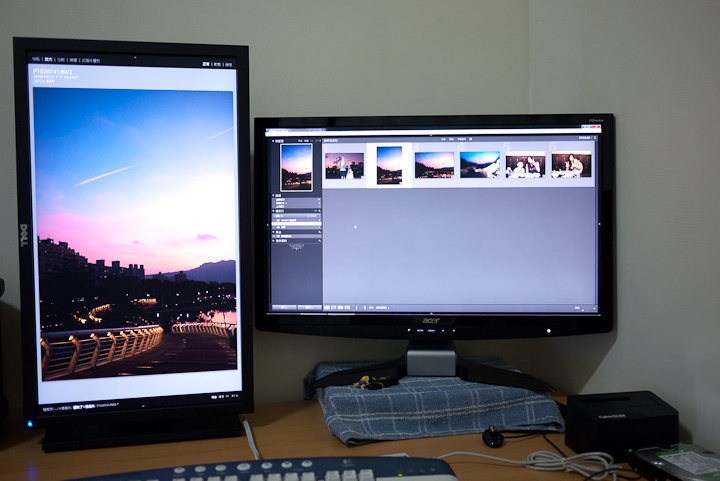Choose Metadata in the Library Filter bar
The height and width of the screenshot is (481, 720).
pos(461,139)
